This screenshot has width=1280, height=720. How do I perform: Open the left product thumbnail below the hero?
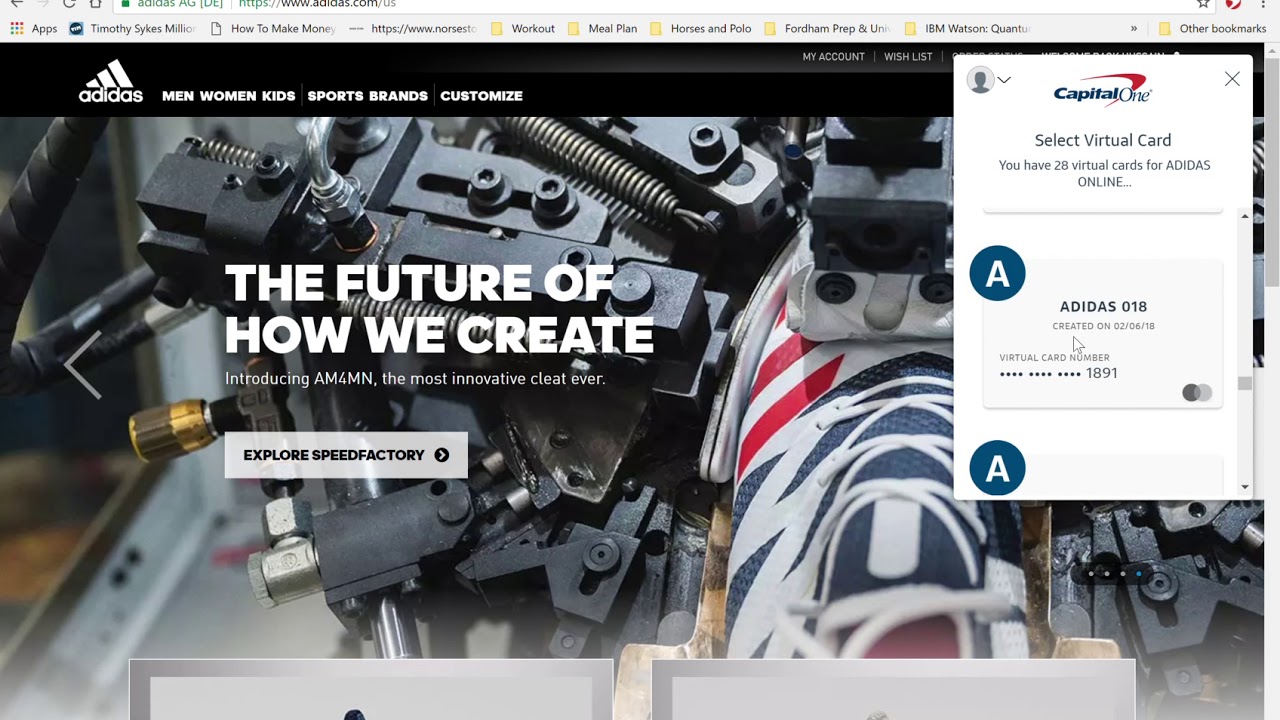pyautogui.click(x=371, y=690)
